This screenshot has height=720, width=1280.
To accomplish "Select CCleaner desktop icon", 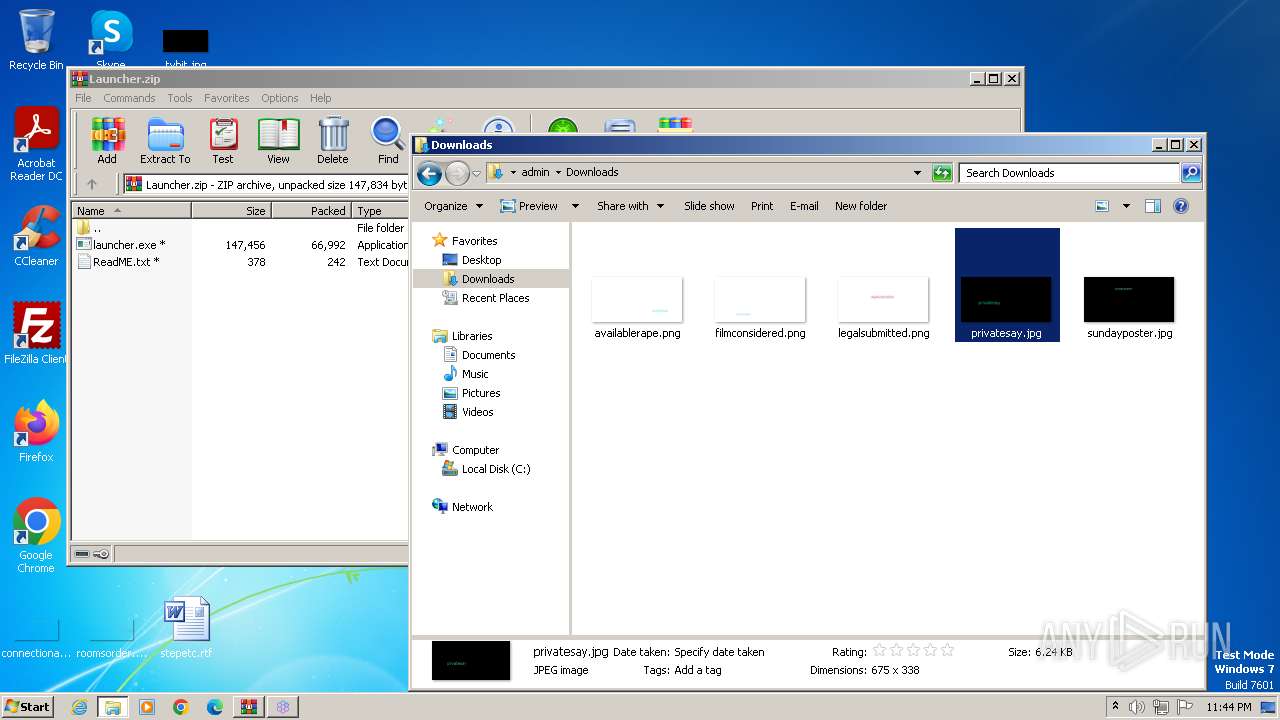I will click(x=36, y=236).
